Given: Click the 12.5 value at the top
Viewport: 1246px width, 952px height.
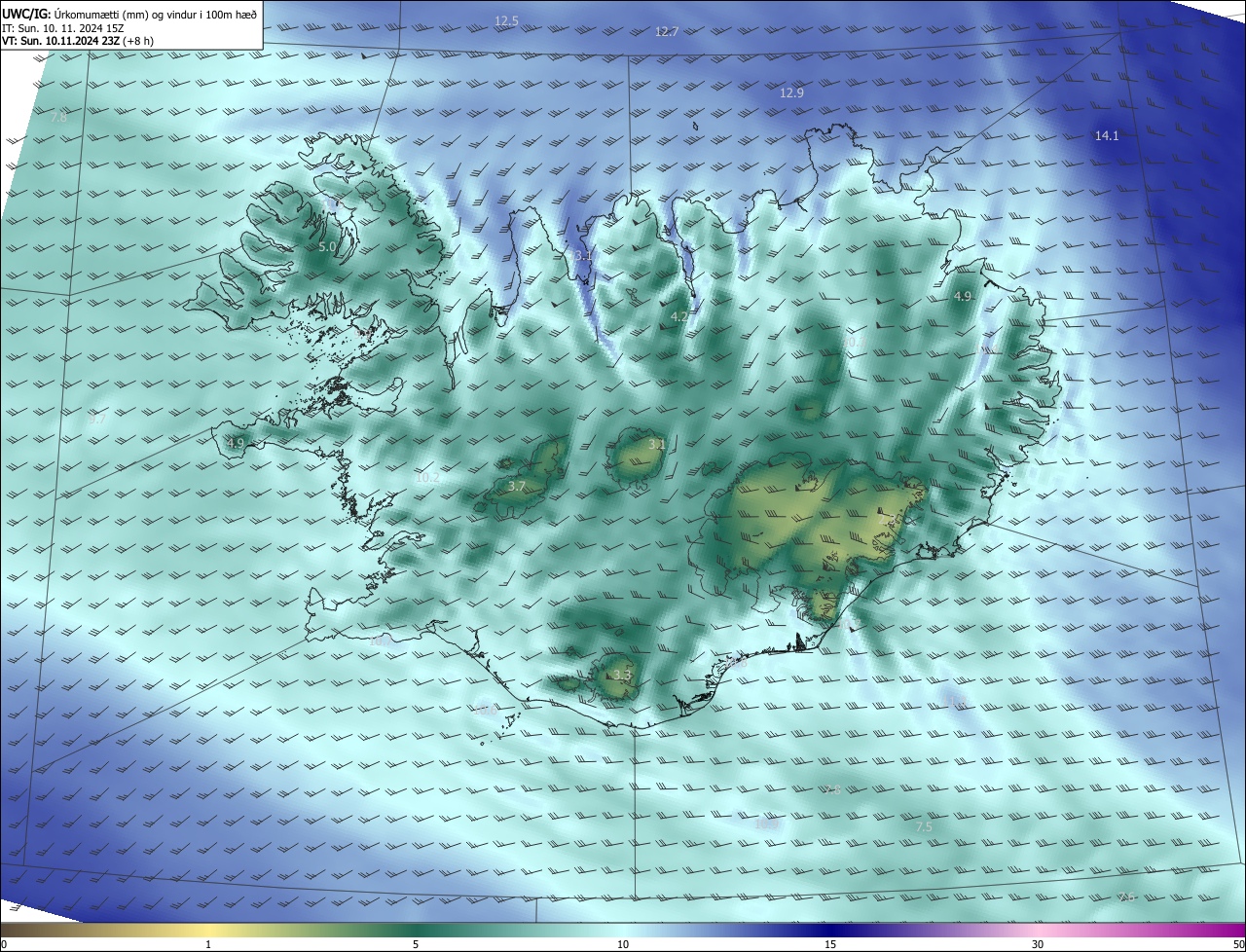Looking at the screenshot, I should click(x=506, y=20).
